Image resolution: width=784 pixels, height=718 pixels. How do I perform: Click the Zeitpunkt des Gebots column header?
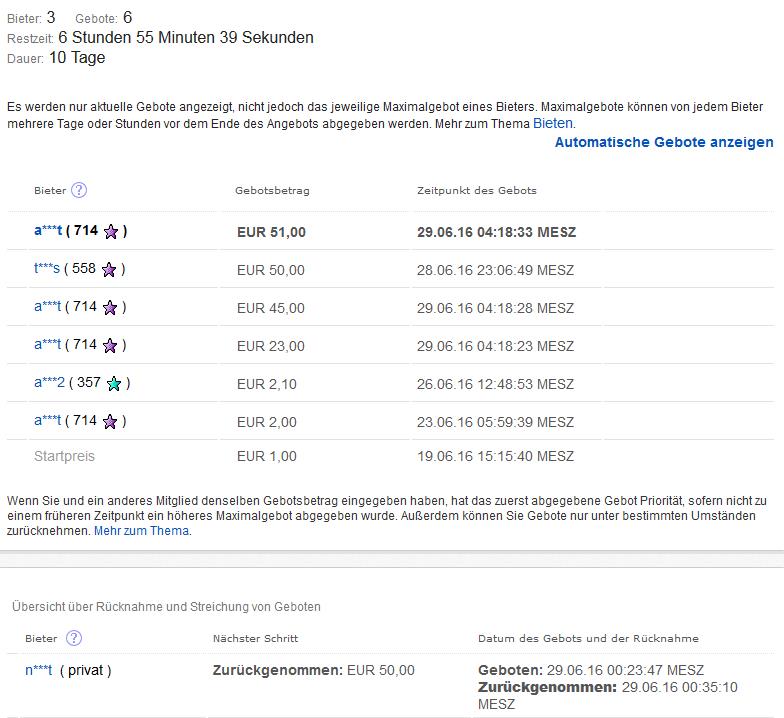coord(476,190)
